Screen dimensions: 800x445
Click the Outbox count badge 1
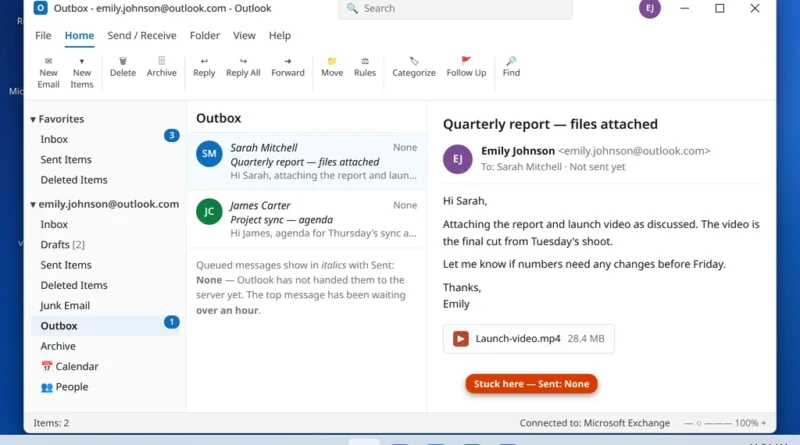tap(171, 322)
